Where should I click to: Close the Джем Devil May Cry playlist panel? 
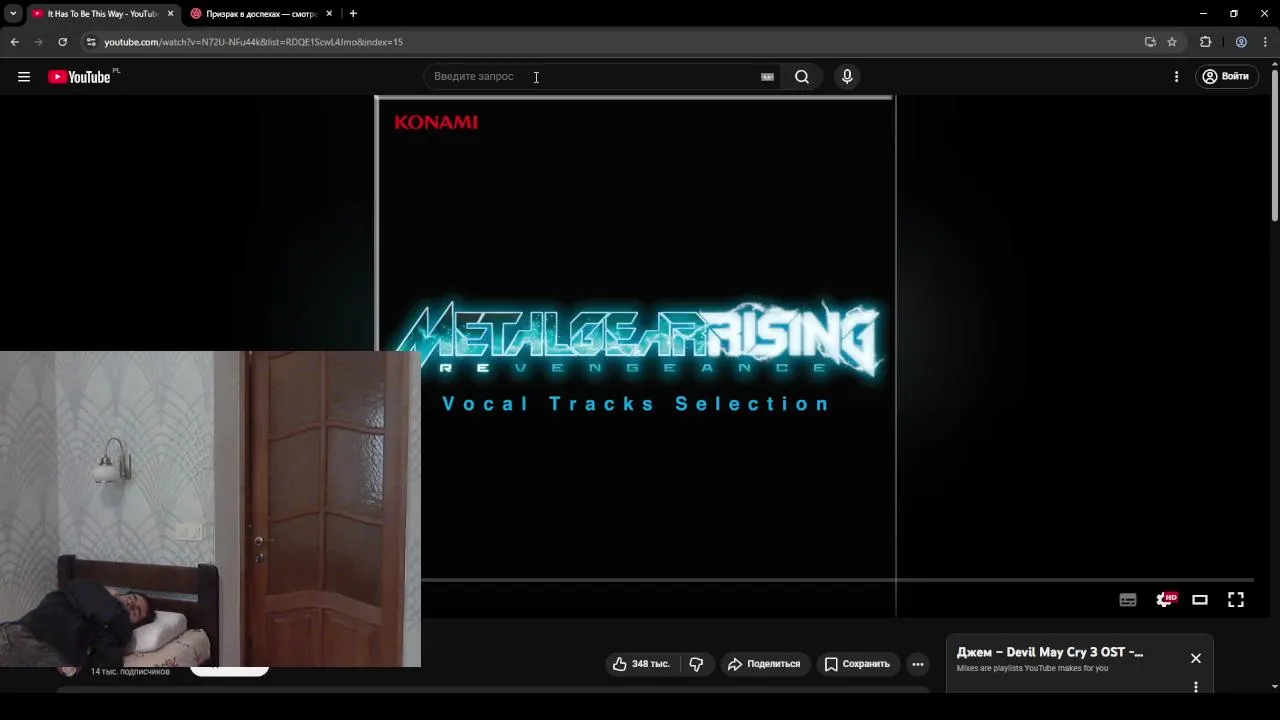click(1196, 658)
